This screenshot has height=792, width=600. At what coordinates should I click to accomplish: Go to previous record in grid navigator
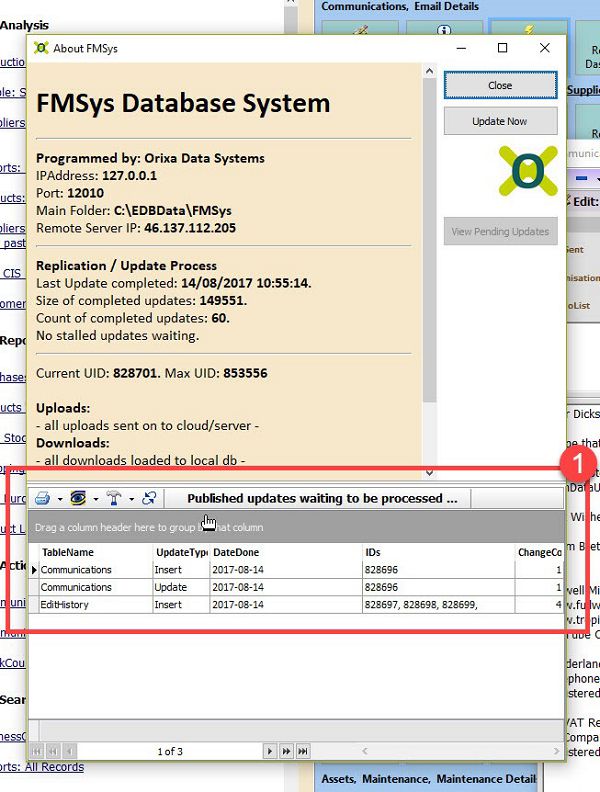pyautogui.click(x=70, y=751)
